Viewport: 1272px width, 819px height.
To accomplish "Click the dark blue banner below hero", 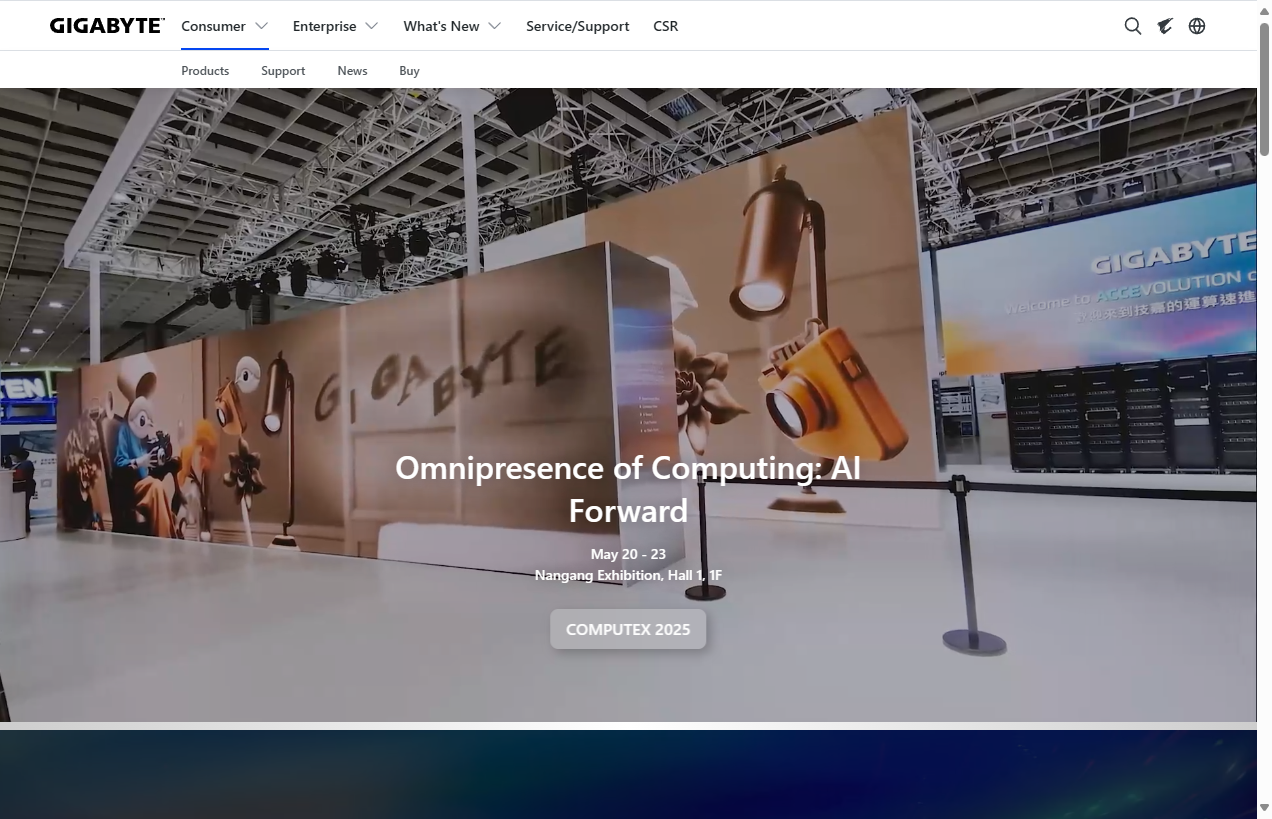I will click(628, 774).
